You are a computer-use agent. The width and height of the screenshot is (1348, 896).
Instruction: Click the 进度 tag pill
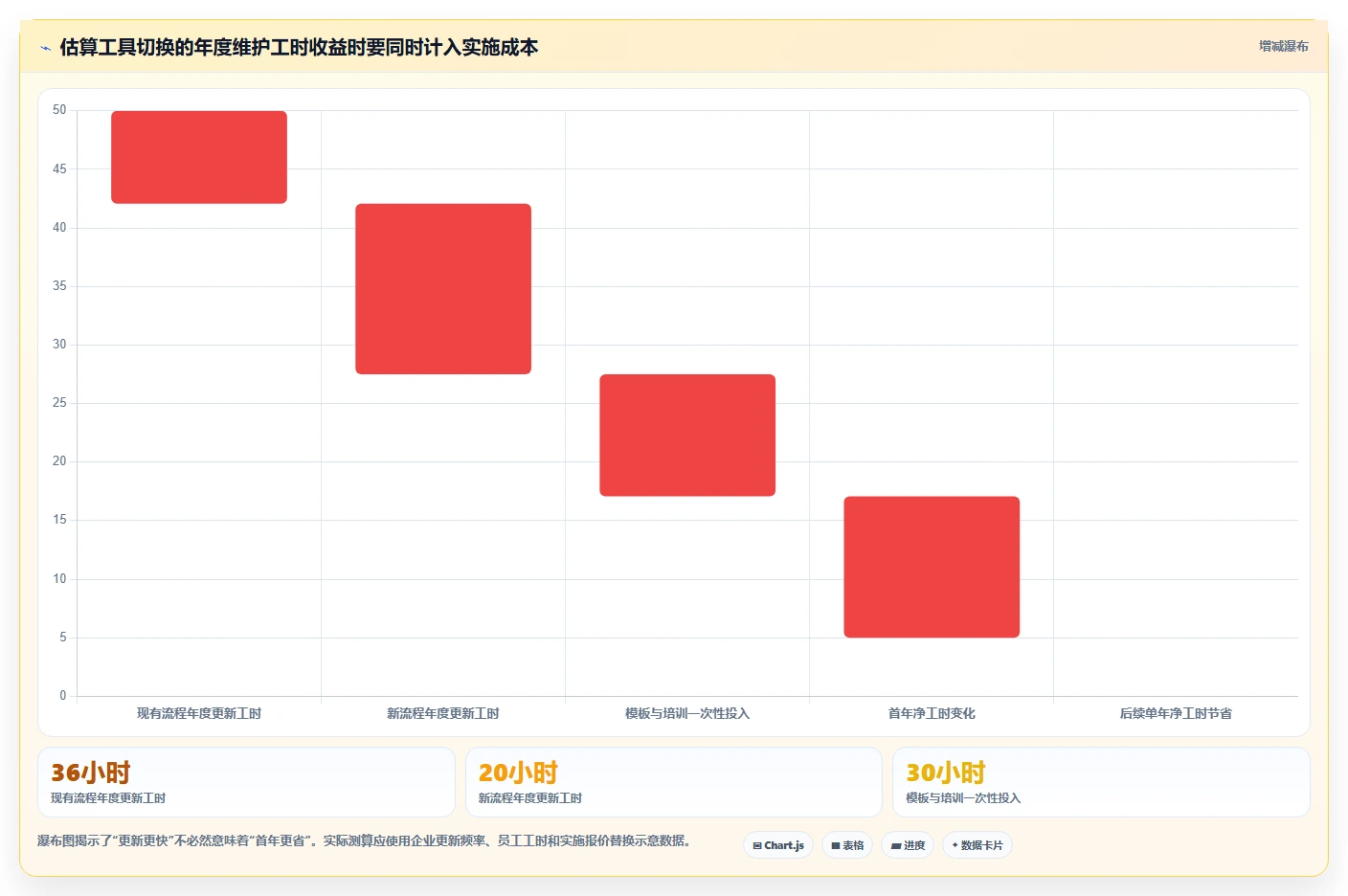coord(908,845)
